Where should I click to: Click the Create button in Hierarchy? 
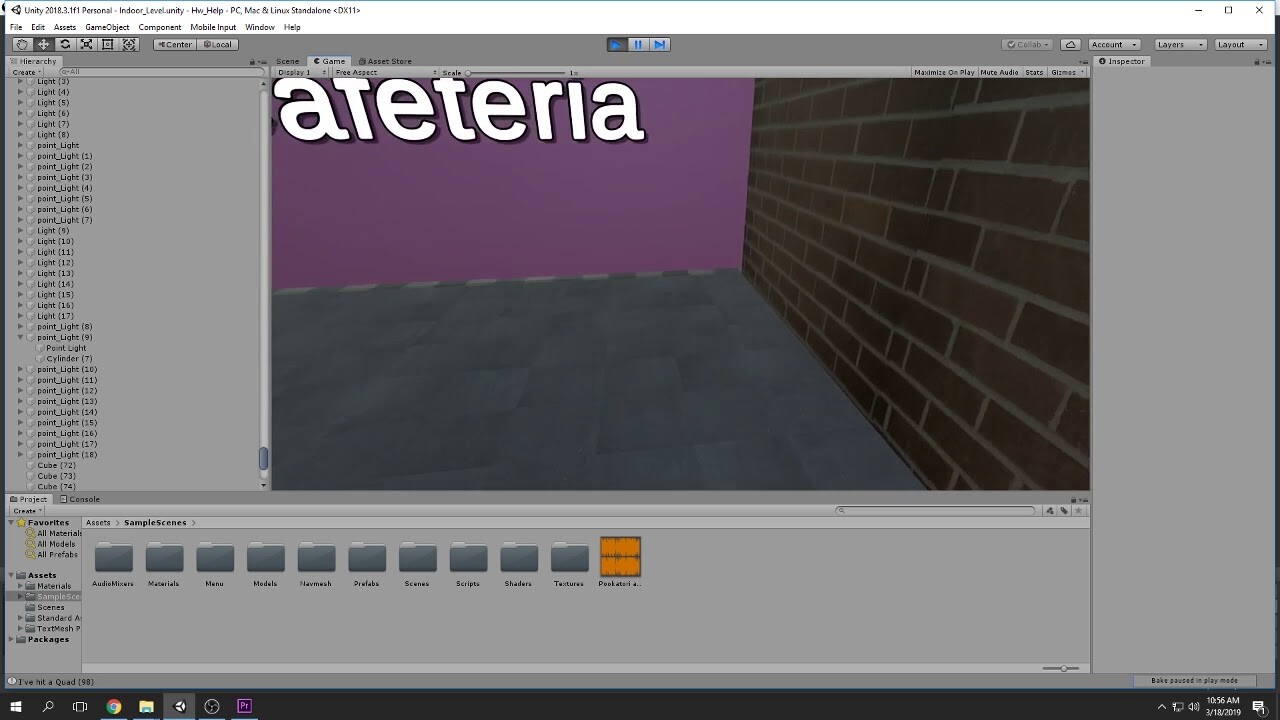[27, 72]
